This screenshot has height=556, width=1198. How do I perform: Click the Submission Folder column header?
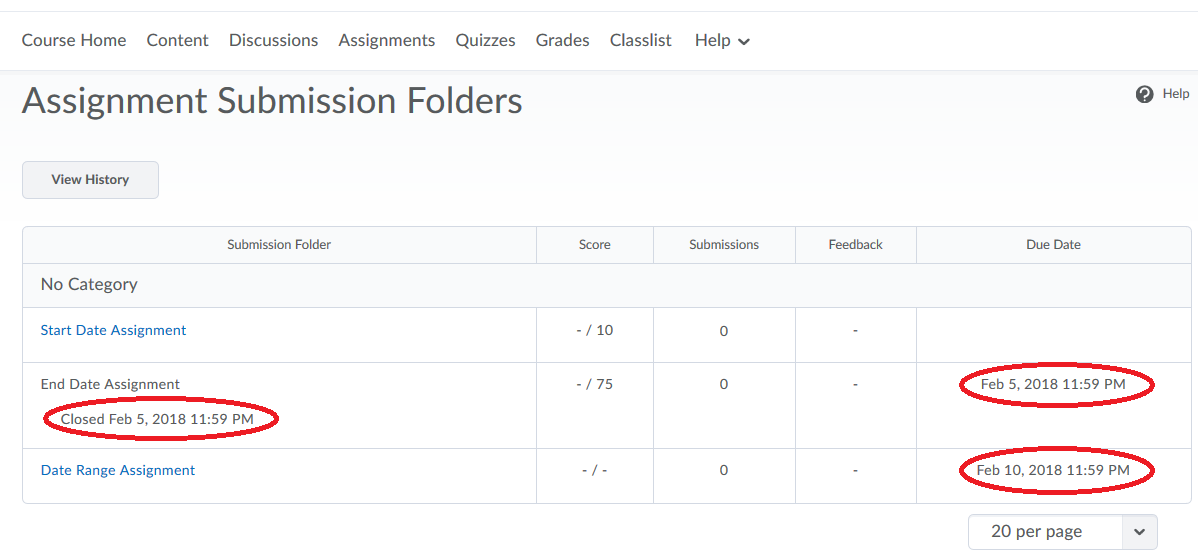pyautogui.click(x=279, y=245)
